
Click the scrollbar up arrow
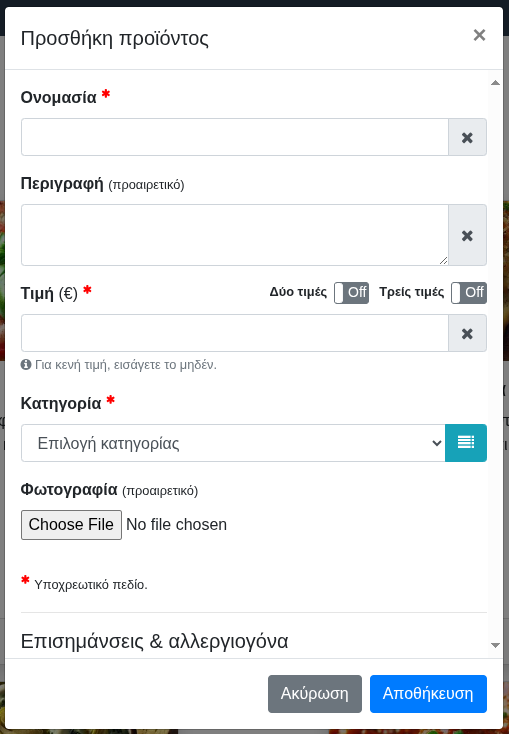495,83
